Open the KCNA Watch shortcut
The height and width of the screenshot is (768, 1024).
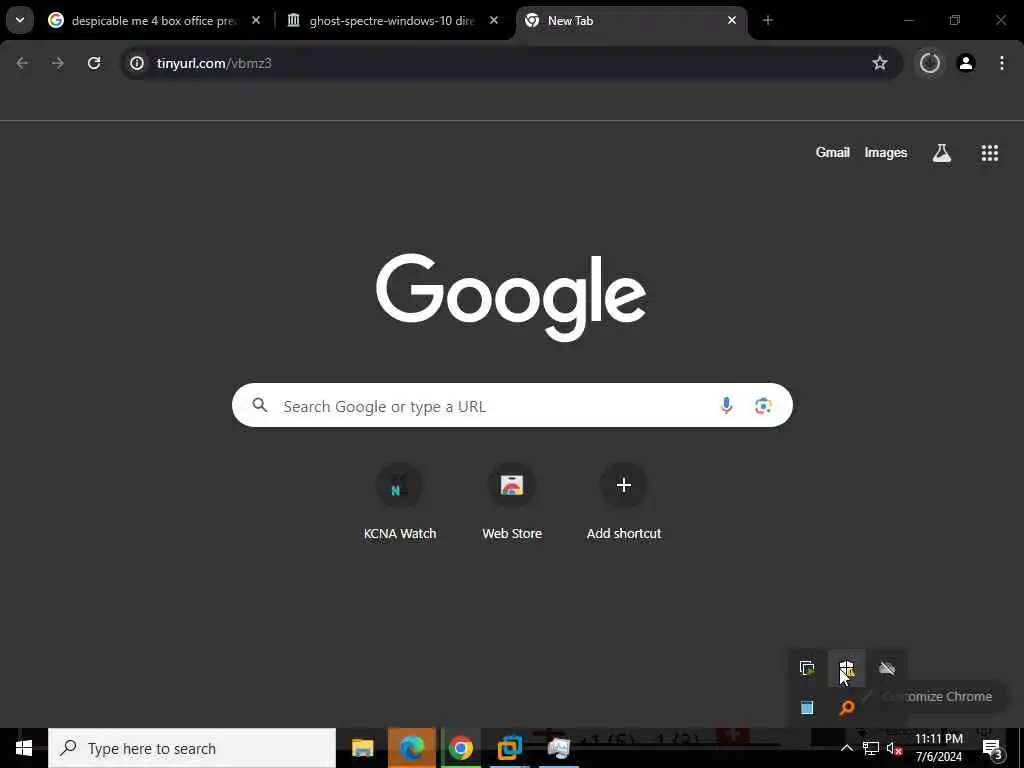click(400, 502)
